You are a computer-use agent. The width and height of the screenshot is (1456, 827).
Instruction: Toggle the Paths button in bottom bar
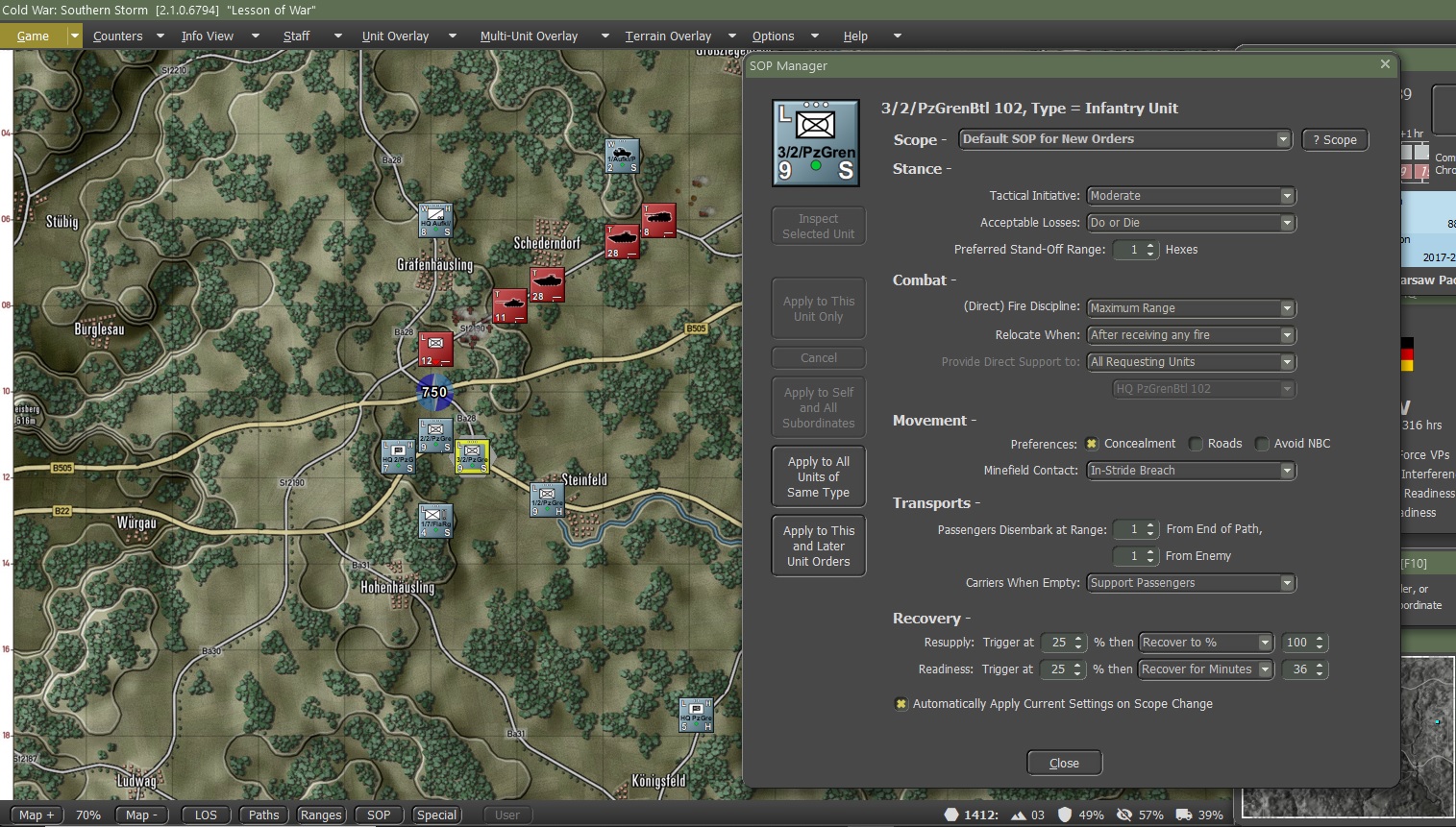(x=263, y=815)
